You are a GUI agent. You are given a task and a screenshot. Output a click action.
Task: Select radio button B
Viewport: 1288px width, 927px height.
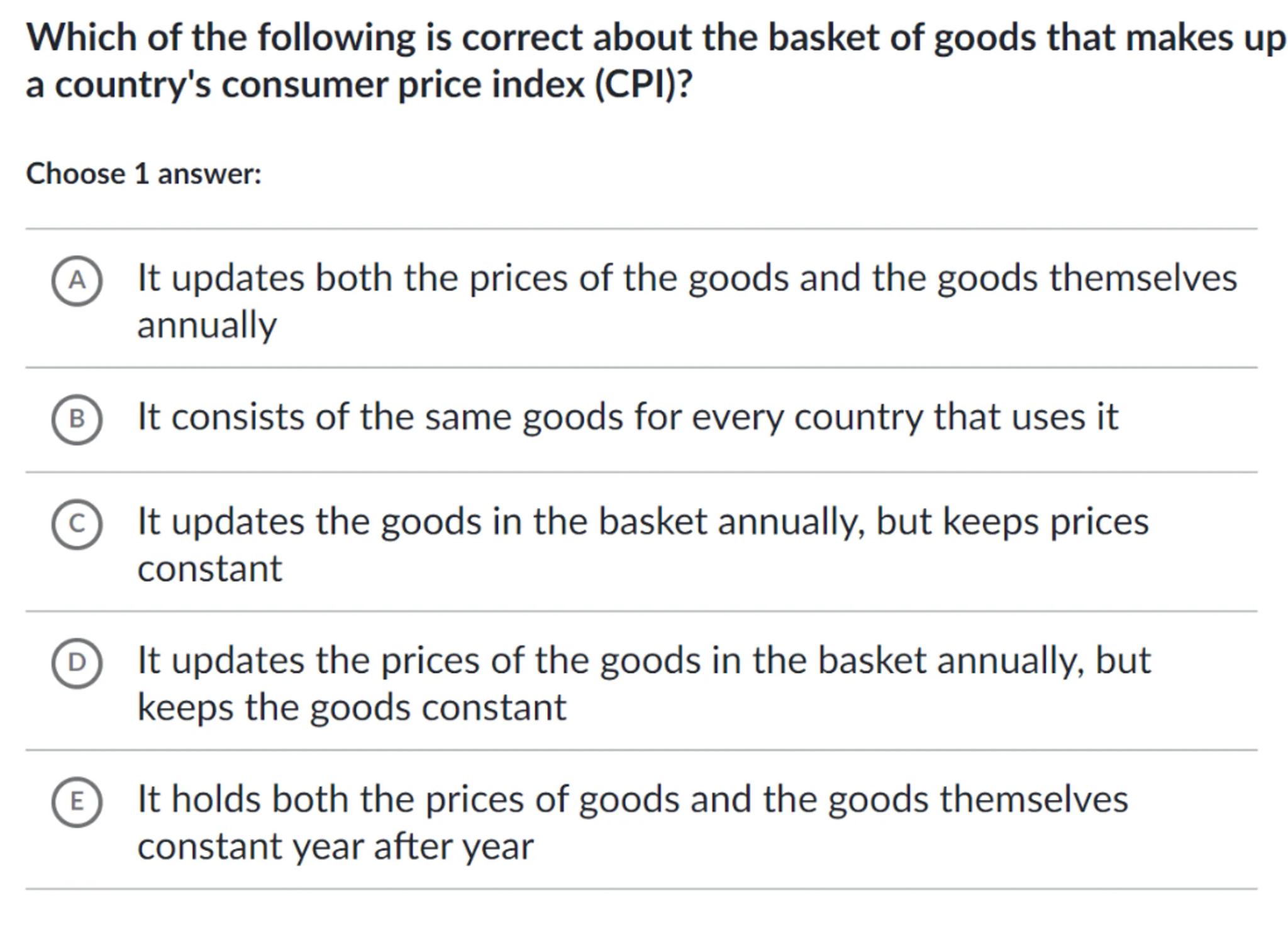[x=77, y=419]
